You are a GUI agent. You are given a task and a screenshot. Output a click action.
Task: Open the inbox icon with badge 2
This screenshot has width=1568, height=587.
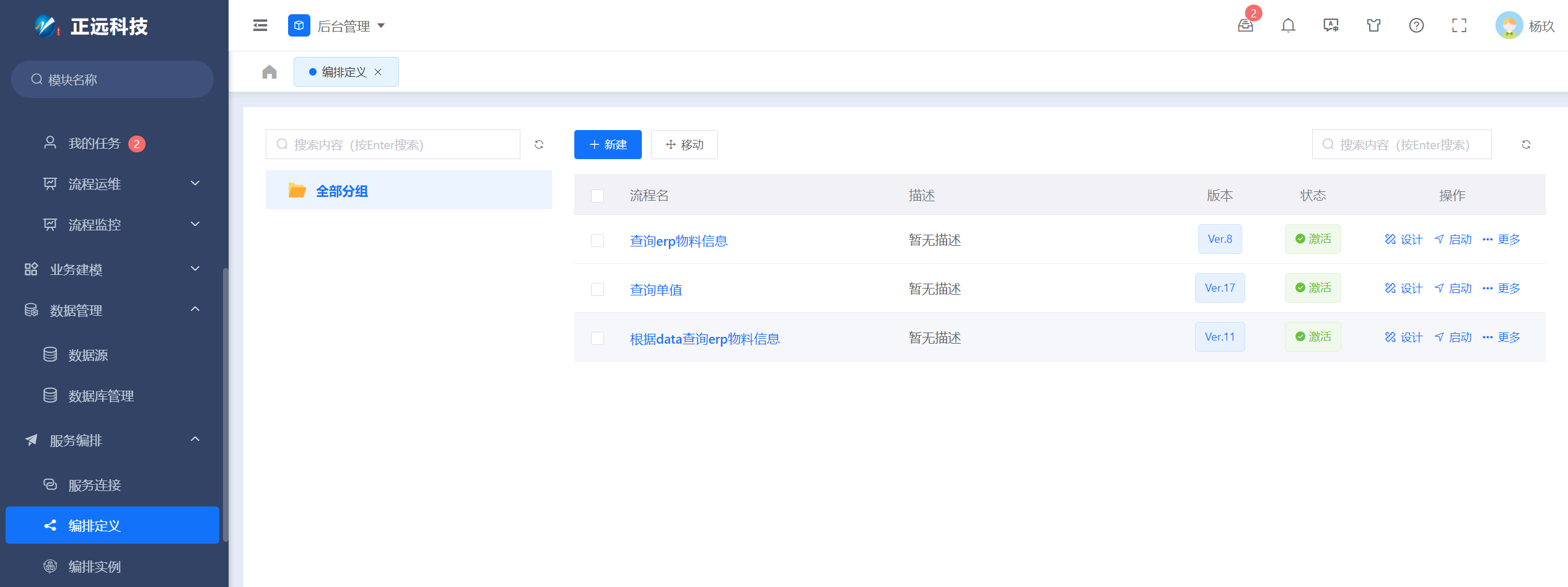(1245, 25)
